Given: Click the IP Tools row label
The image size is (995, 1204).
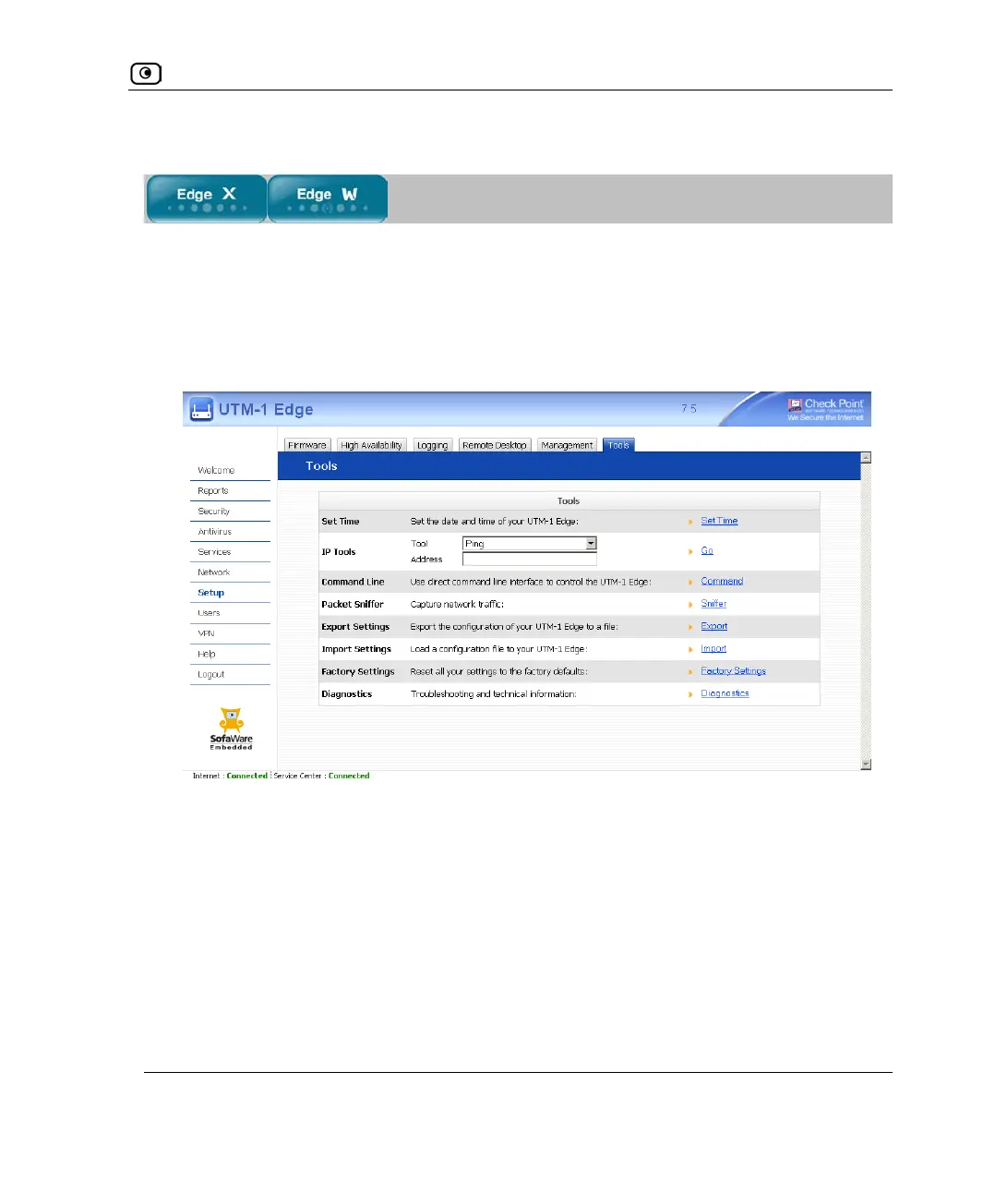Looking at the screenshot, I should coord(339,552).
